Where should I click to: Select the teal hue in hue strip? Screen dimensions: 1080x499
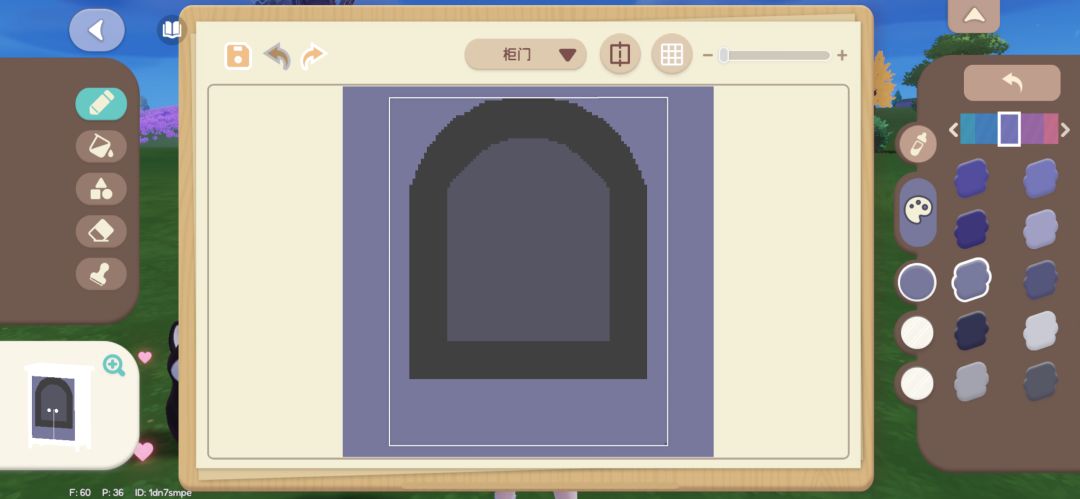pos(967,129)
